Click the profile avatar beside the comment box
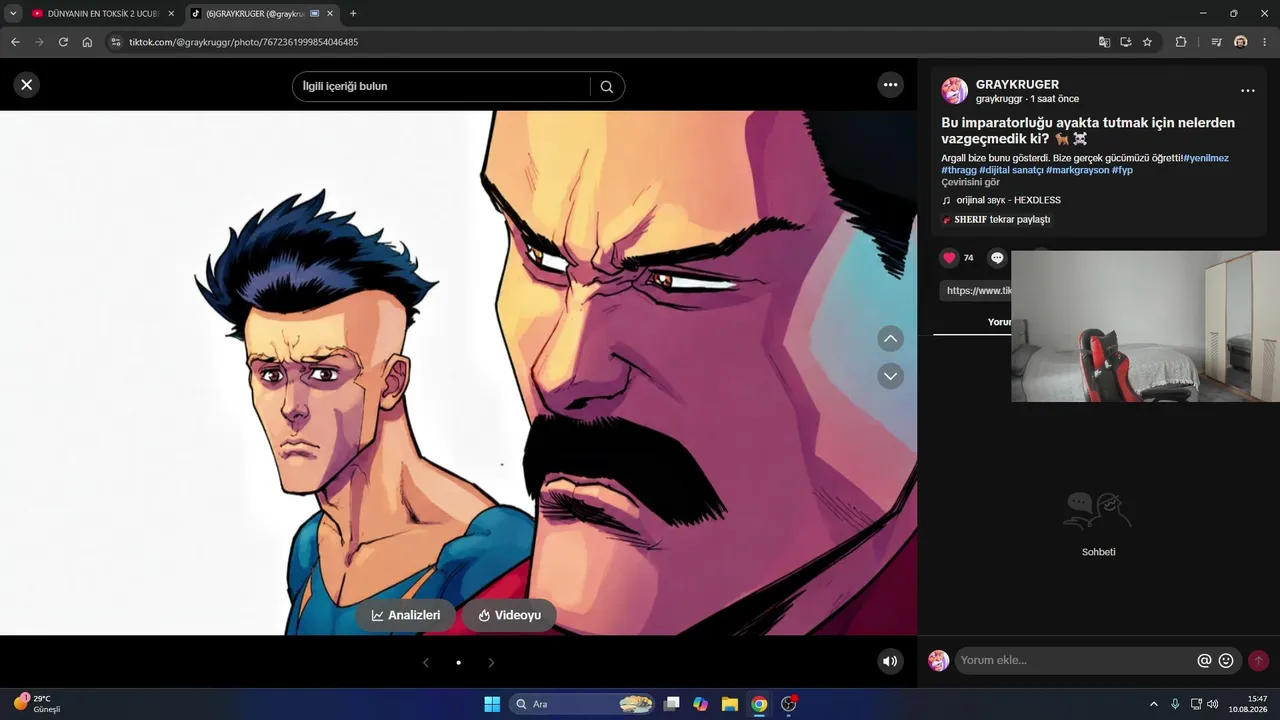Viewport: 1280px width, 720px height. [938, 660]
